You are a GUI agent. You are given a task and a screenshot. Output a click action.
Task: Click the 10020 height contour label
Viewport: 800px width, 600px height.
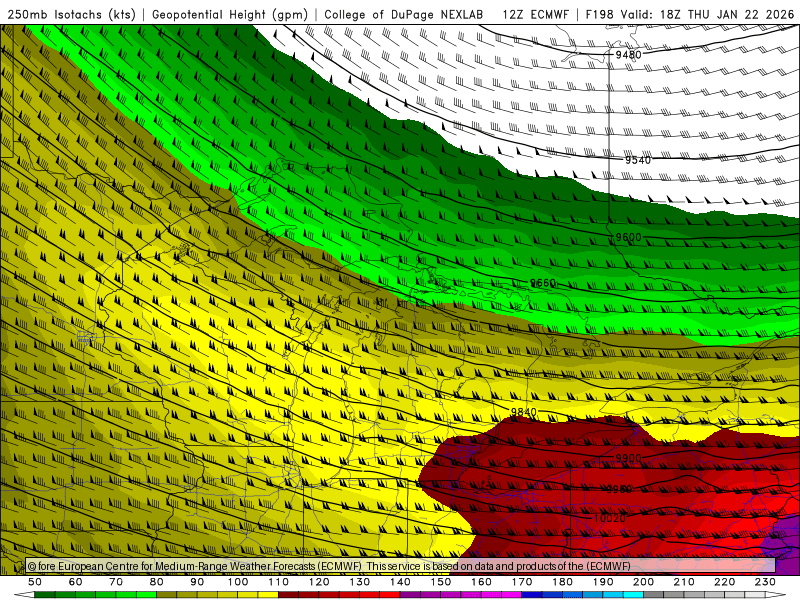coord(610,518)
